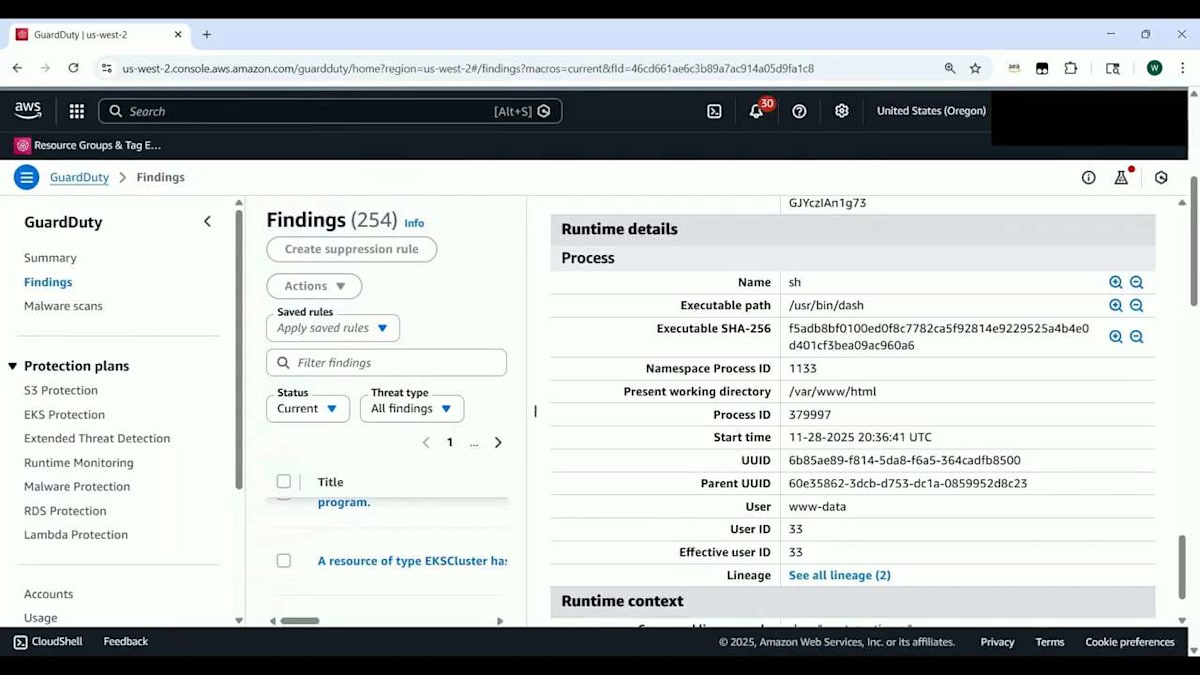Open Malware scans navigation item
The image size is (1200, 675).
[x=63, y=306]
